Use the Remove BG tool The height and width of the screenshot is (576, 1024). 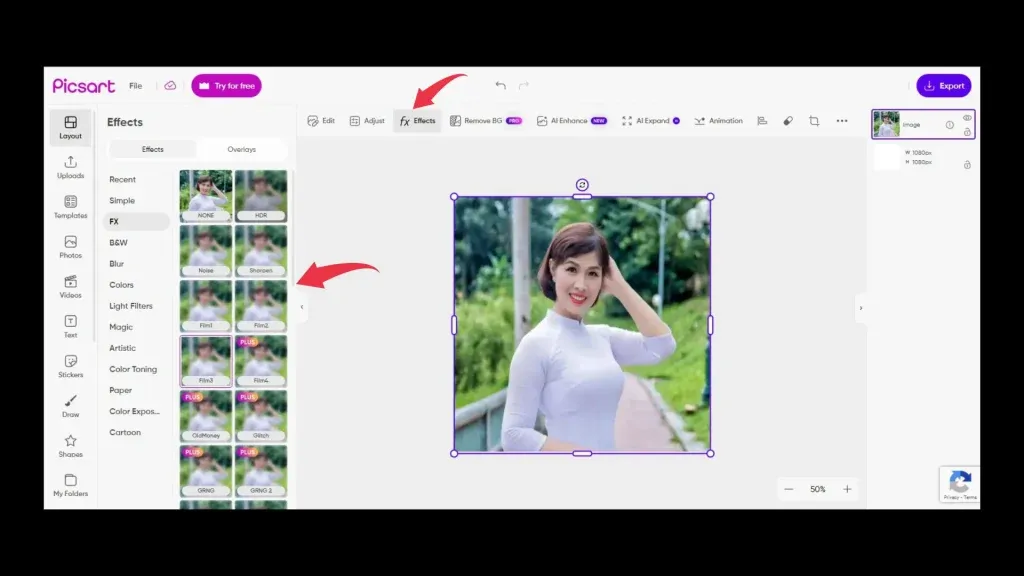[486, 121]
